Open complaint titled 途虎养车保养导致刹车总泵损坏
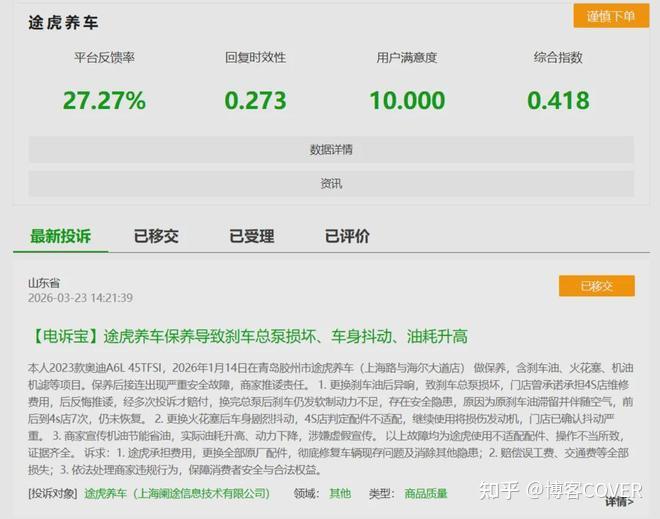This screenshot has width=660, height=519. pyautogui.click(x=248, y=336)
